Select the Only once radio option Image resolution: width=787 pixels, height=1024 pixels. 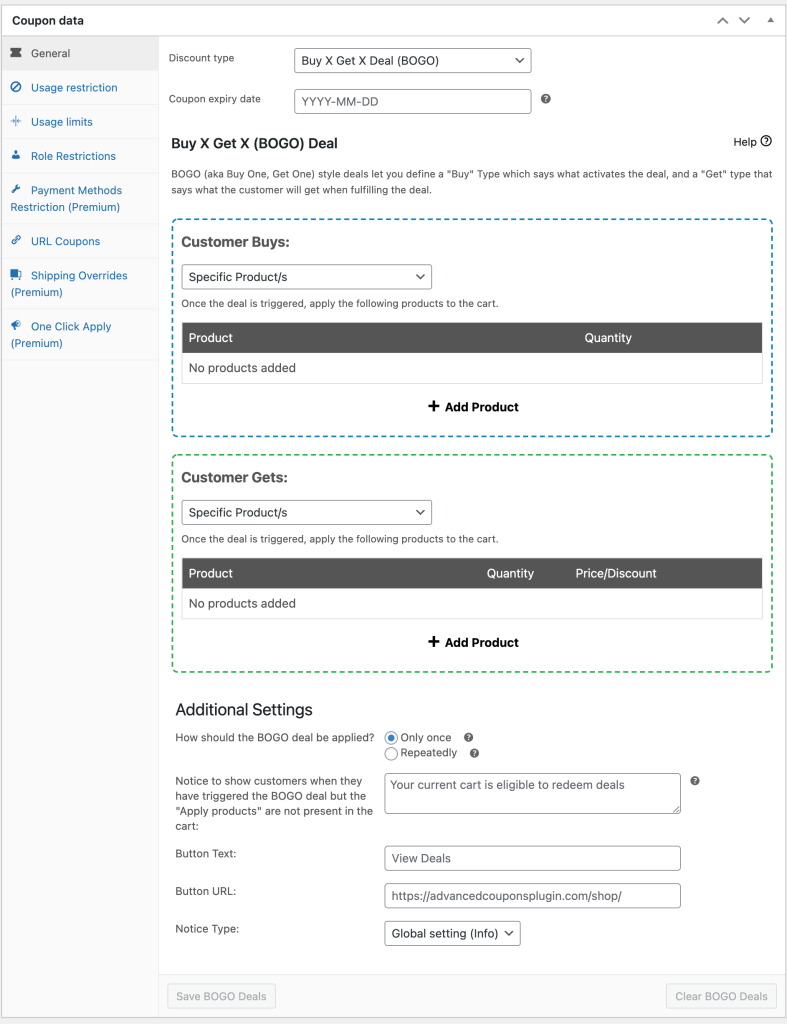(391, 738)
